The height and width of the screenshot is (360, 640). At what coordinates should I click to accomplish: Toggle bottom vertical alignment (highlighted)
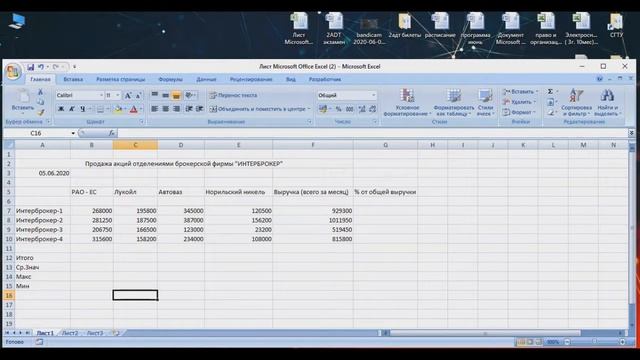click(176, 95)
